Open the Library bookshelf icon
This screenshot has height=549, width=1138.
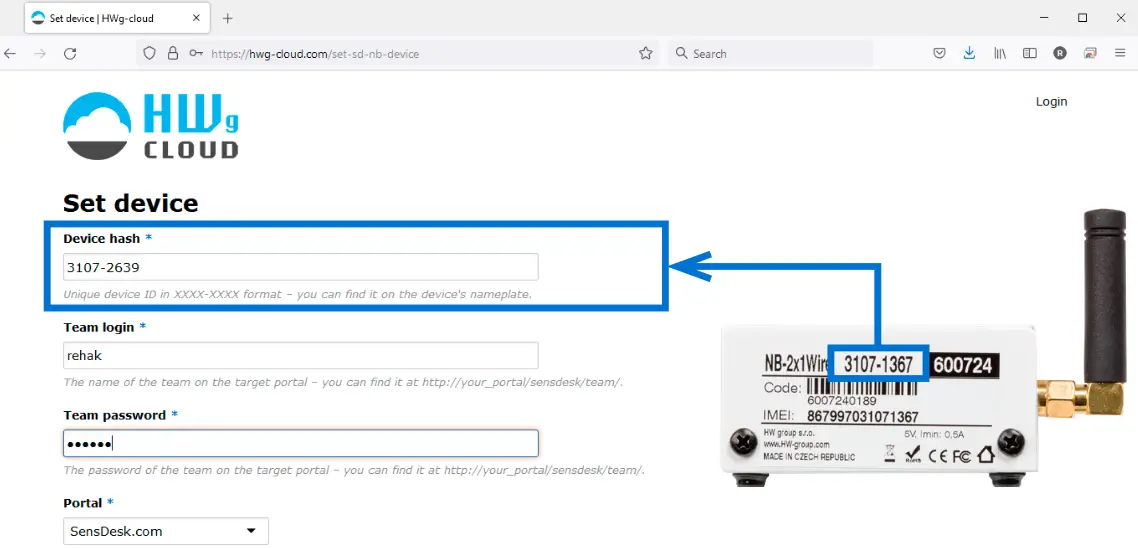(x=999, y=53)
